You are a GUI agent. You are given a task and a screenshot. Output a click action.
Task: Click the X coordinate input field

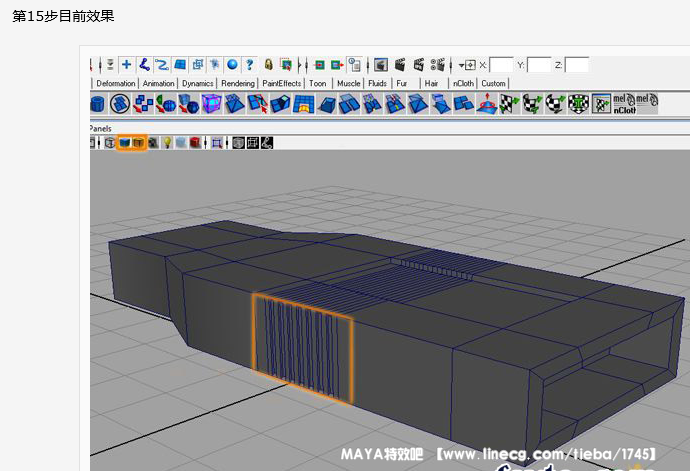point(501,65)
